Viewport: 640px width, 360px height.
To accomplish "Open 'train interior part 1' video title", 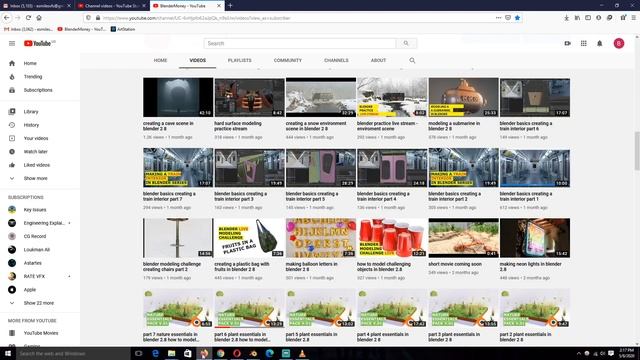I will (x=526, y=196).
